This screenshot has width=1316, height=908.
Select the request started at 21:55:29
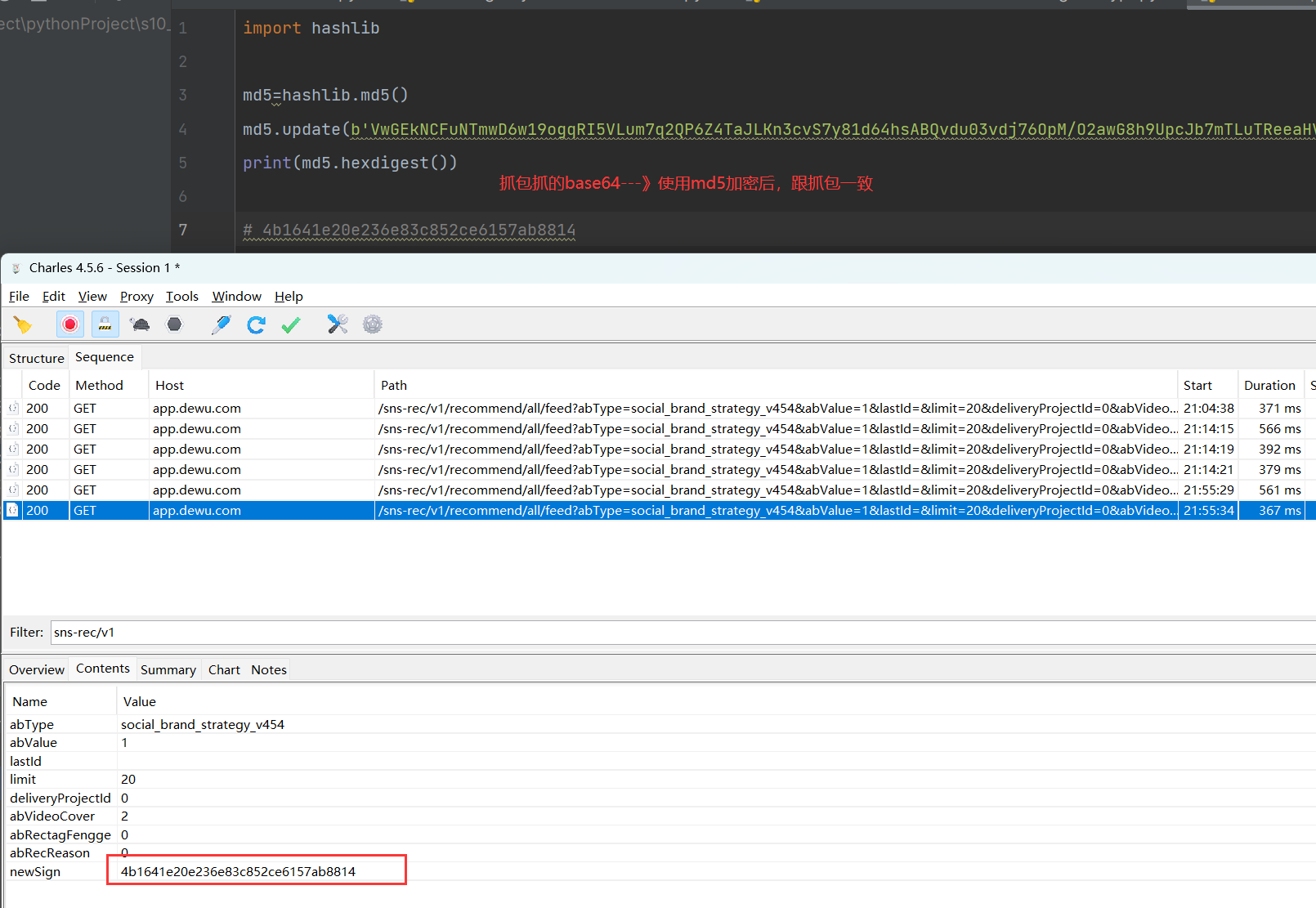[x=658, y=490]
